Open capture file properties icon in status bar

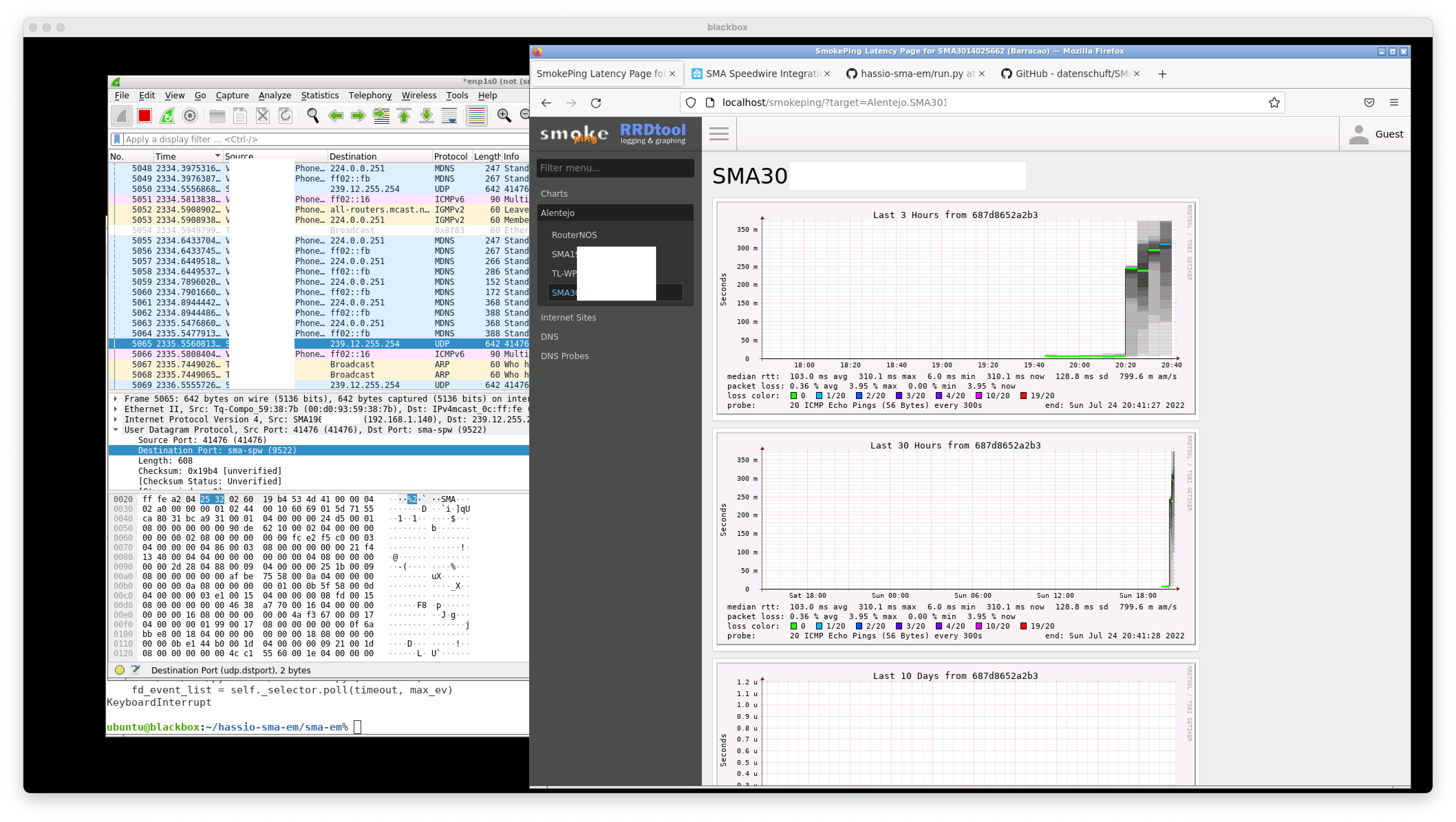point(136,670)
